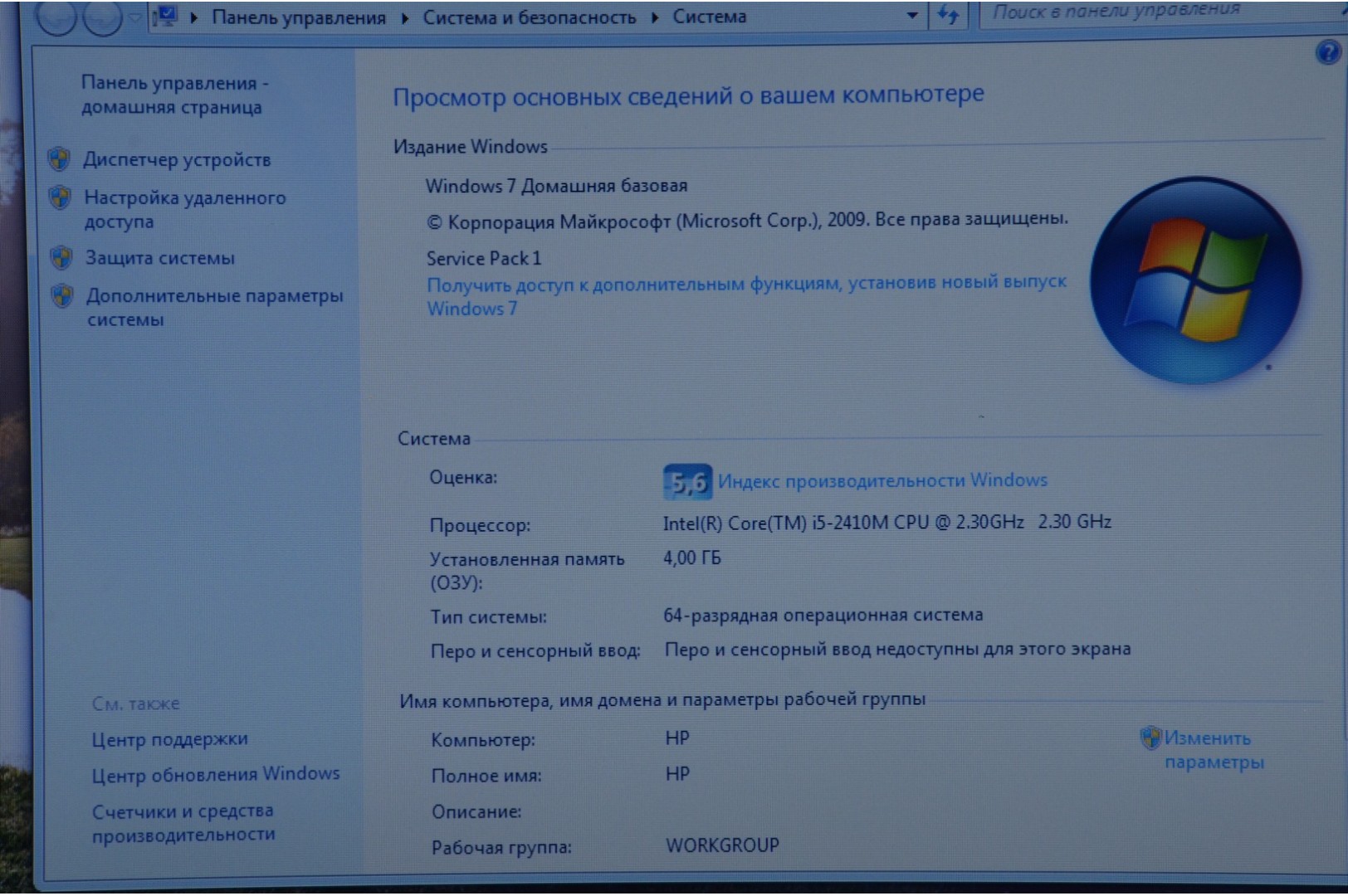1348x896 pixels.
Task: Click the Индекс производительности Windows link
Action: [x=882, y=480]
